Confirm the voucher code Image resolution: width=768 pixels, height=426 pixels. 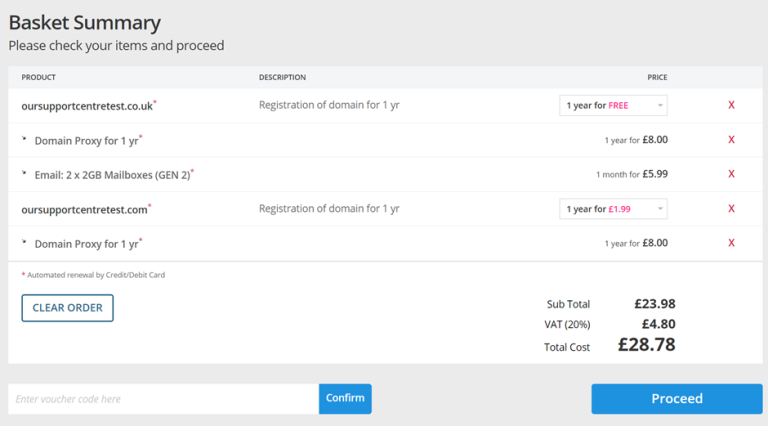click(x=345, y=399)
